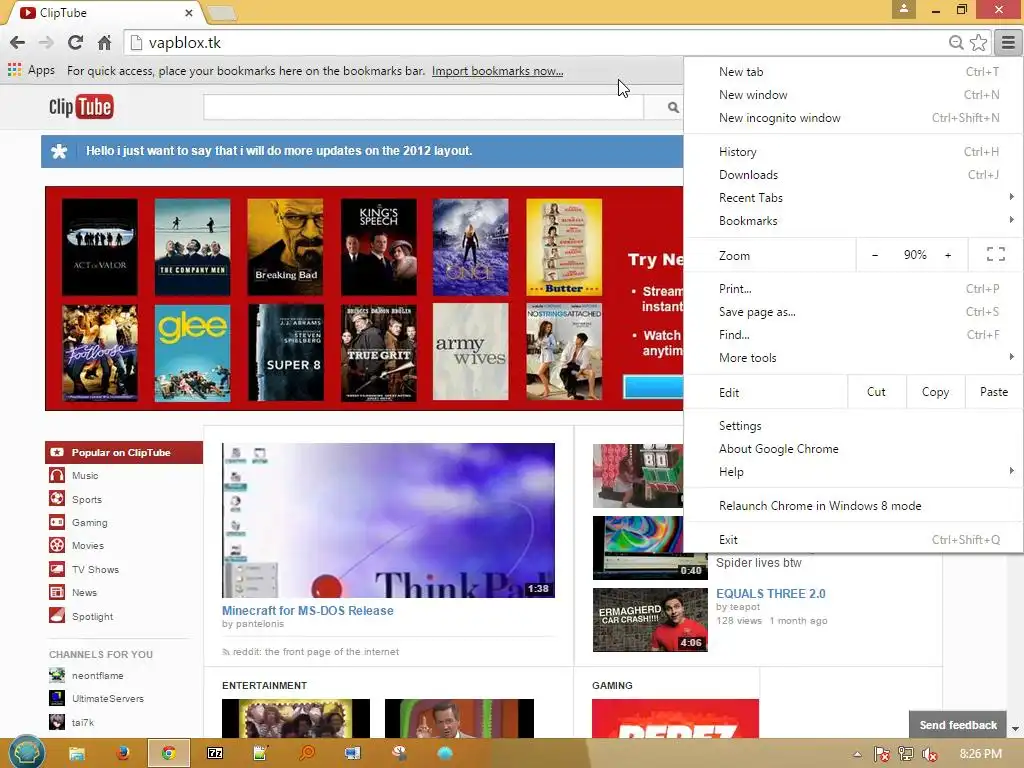
Task: Play the ERMAHGERD CAR CRASH video thumbnail
Action: coord(650,620)
